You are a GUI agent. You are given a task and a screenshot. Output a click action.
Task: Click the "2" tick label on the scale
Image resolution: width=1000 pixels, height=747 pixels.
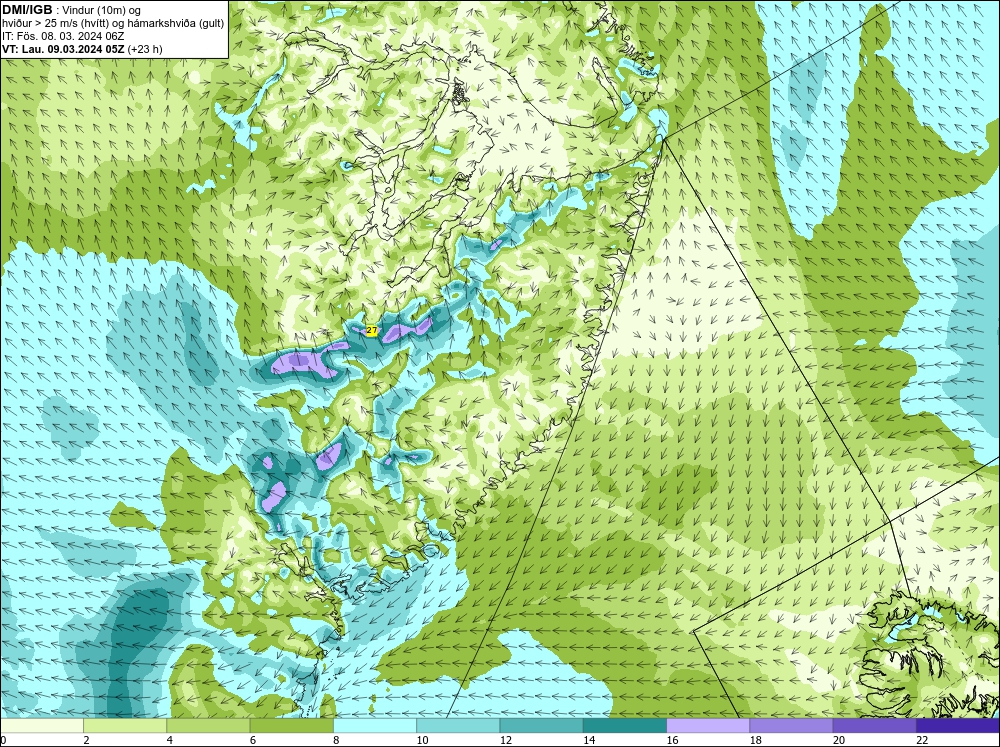[x=86, y=740]
